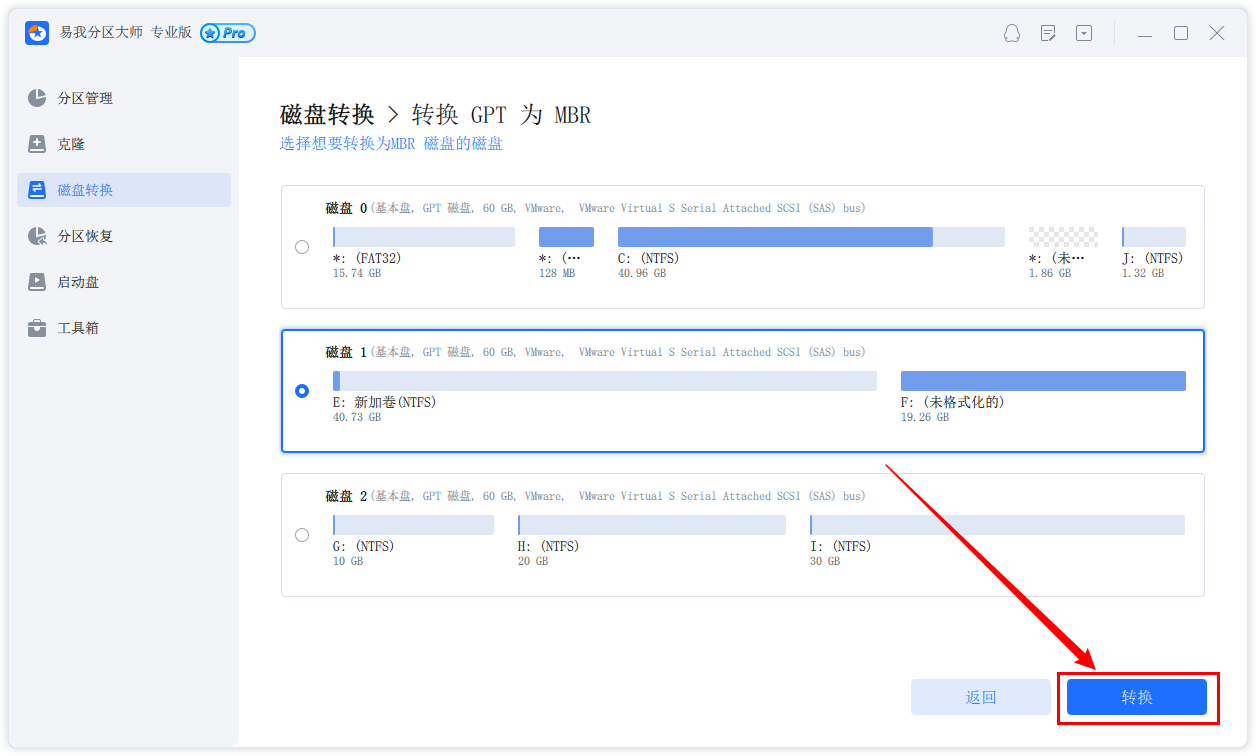This screenshot has width=1256, height=756.
Task: Click the F: 未格式化的 partition bar
Action: [1042, 381]
